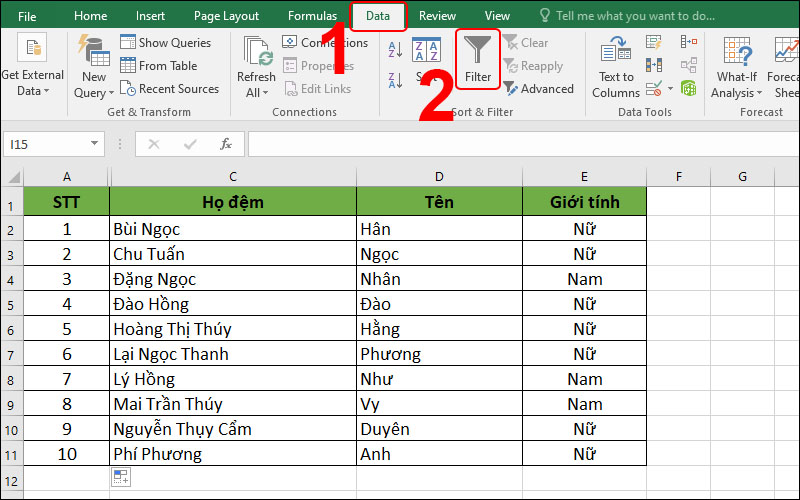Select row 5 header

[x=11, y=304]
